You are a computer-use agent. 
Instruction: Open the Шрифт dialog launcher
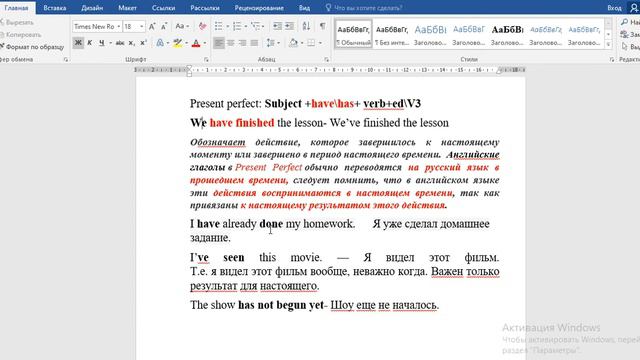click(206, 60)
